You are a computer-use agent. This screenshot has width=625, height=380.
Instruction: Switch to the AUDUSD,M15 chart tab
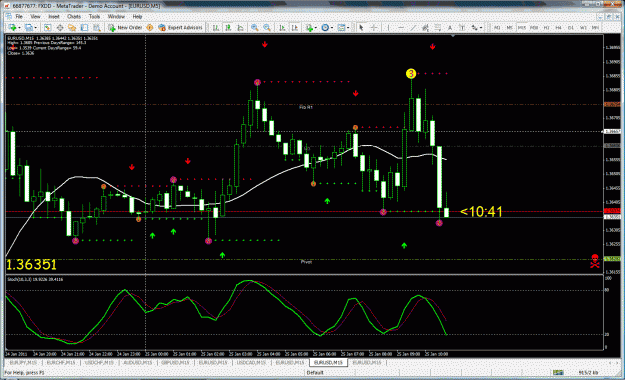(x=138, y=362)
